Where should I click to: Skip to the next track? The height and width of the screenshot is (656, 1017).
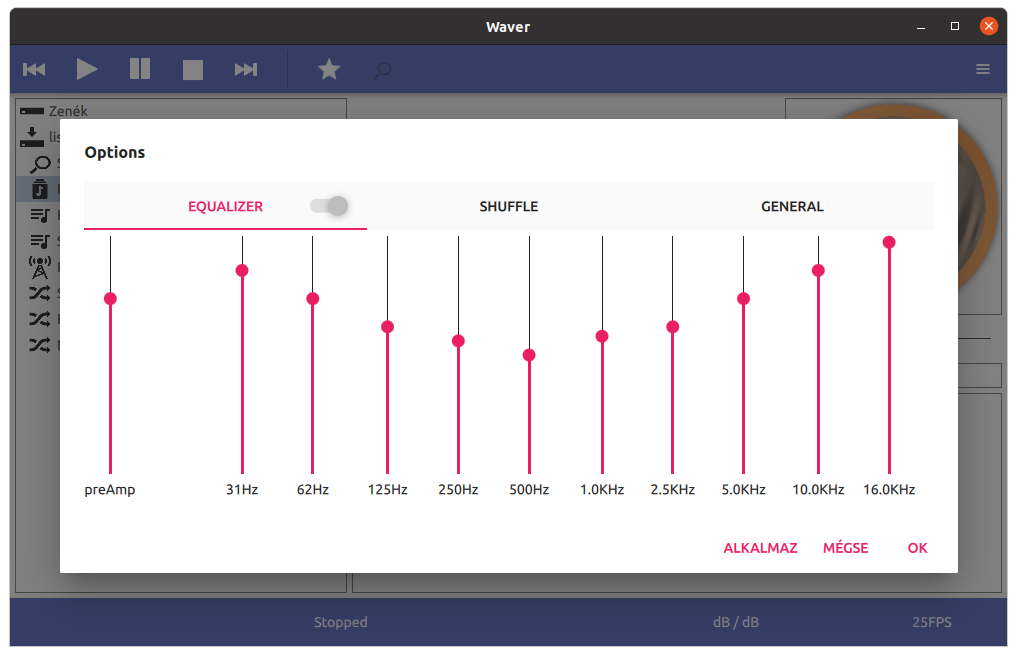[246, 69]
